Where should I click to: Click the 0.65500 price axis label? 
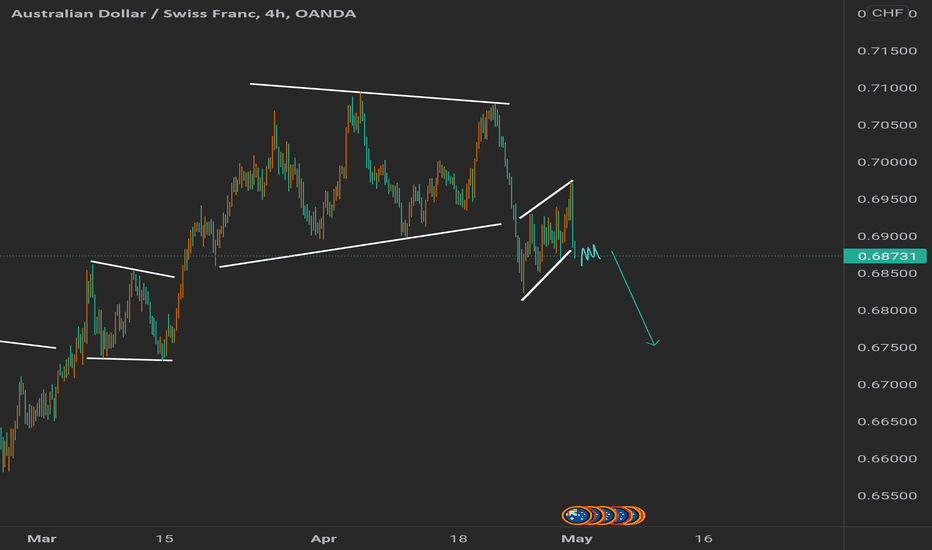point(887,496)
